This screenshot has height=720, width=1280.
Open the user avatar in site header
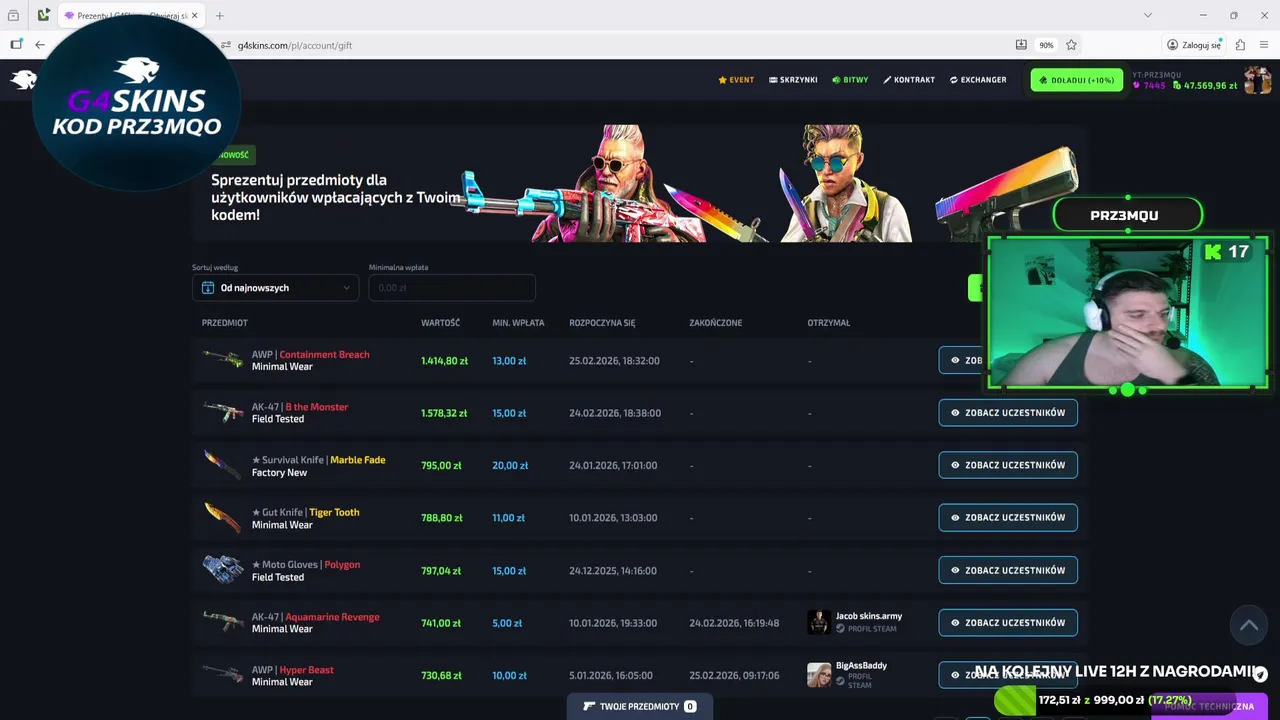pos(1257,80)
